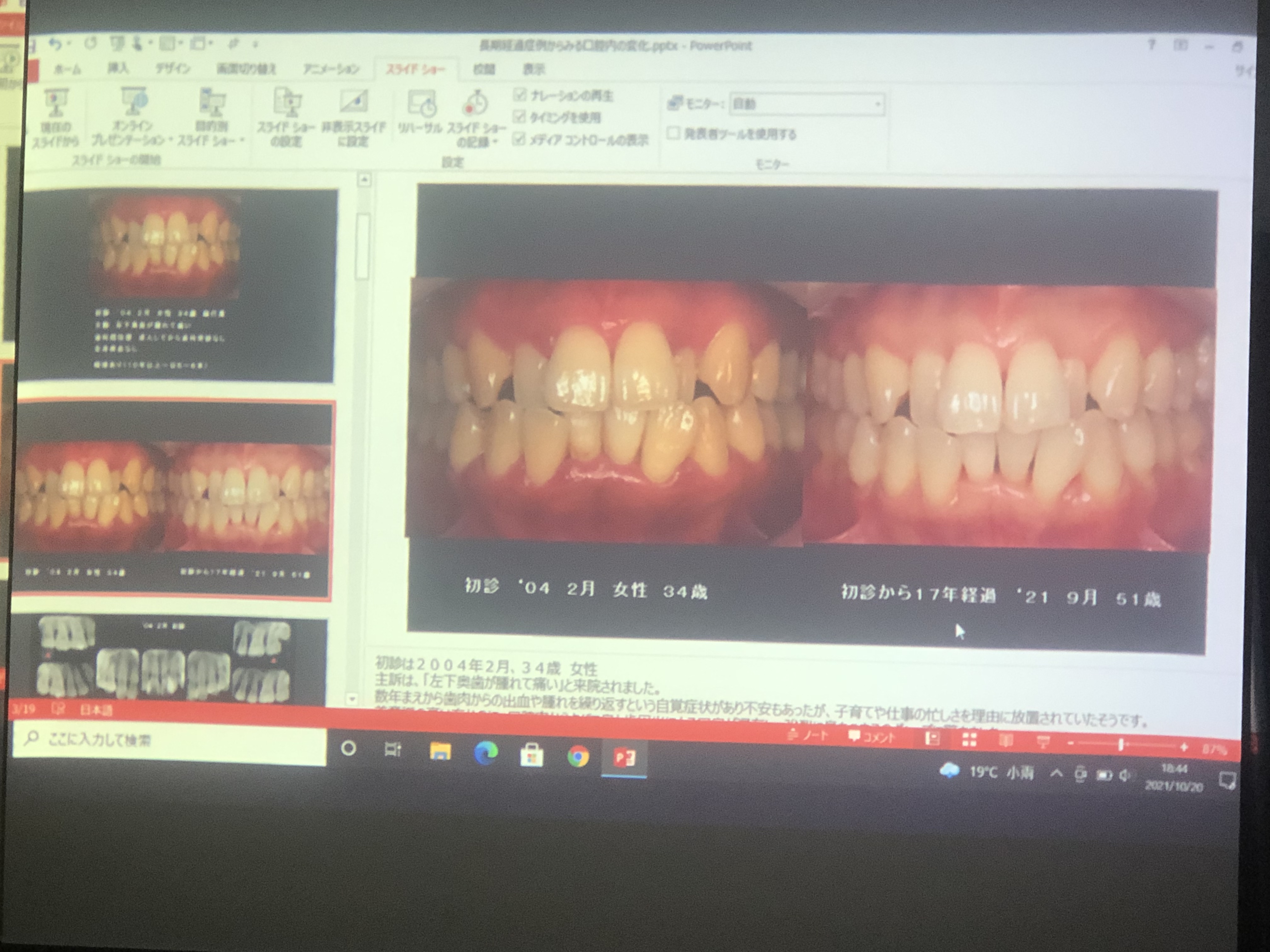This screenshot has height=952, width=1270.
Task: Start slide show from status bar icon
Action: (1043, 743)
